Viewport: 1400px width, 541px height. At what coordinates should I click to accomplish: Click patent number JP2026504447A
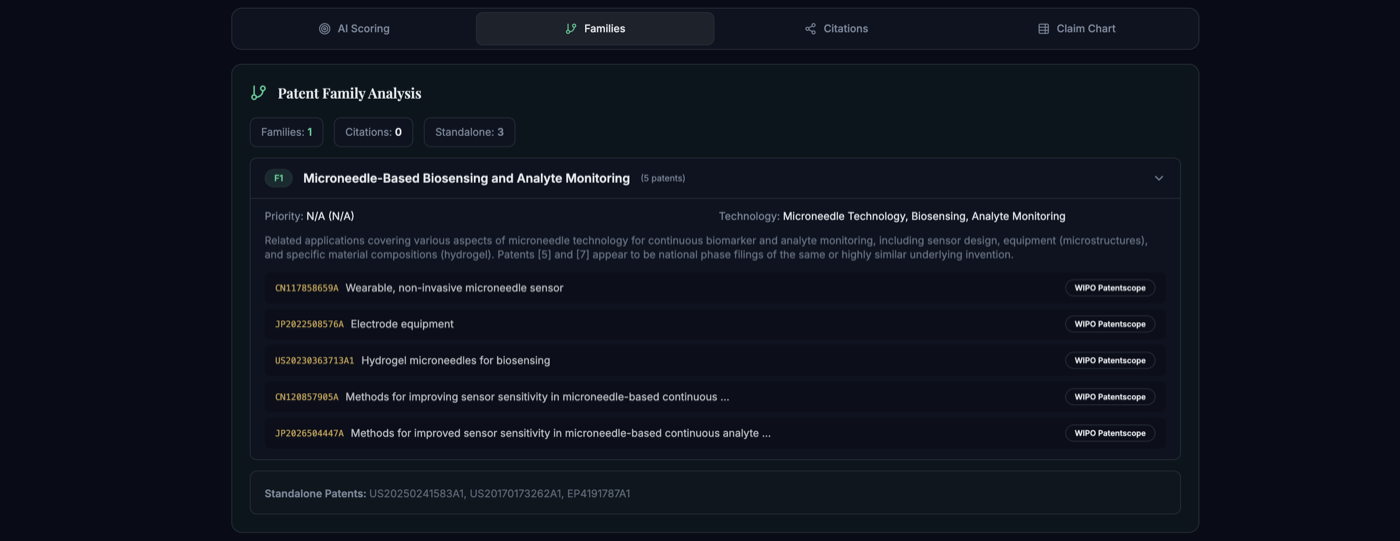[309, 433]
